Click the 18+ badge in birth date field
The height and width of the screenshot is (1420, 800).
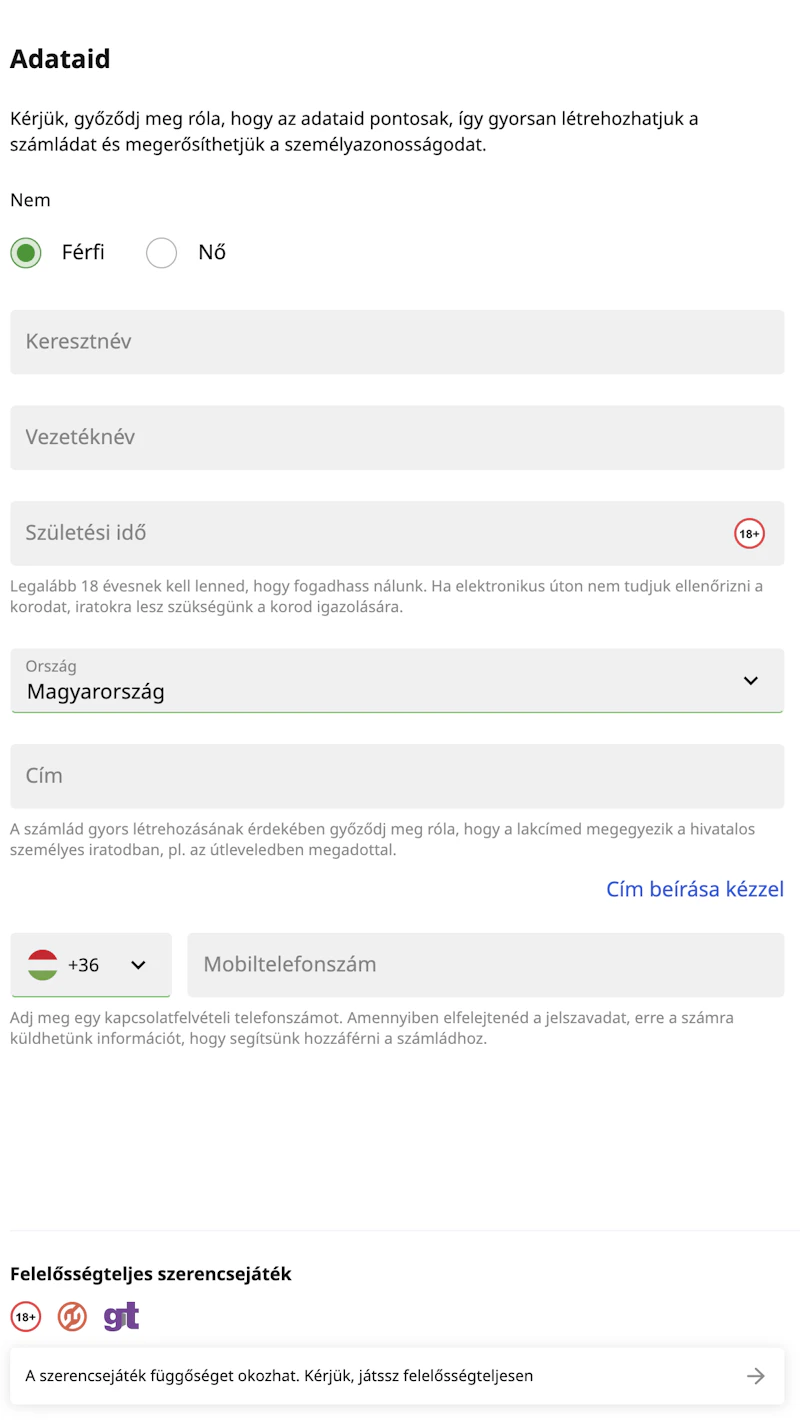[x=749, y=534]
